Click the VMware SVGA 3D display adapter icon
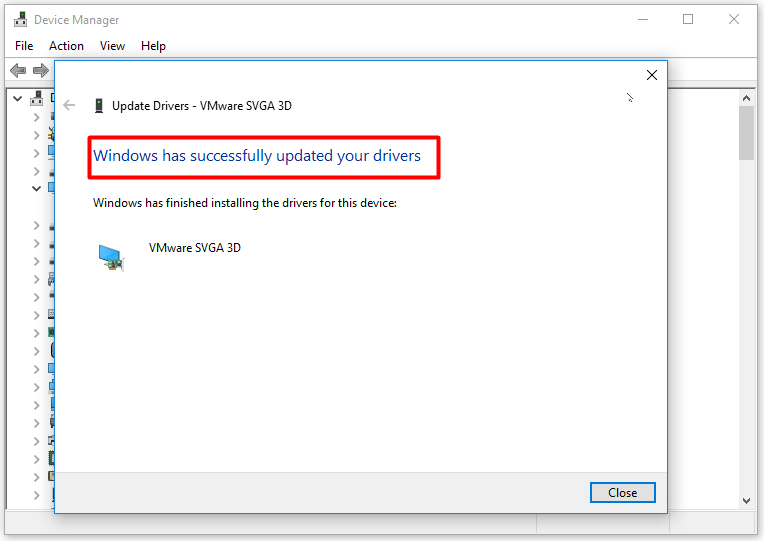This screenshot has width=764, height=541. tap(111, 258)
